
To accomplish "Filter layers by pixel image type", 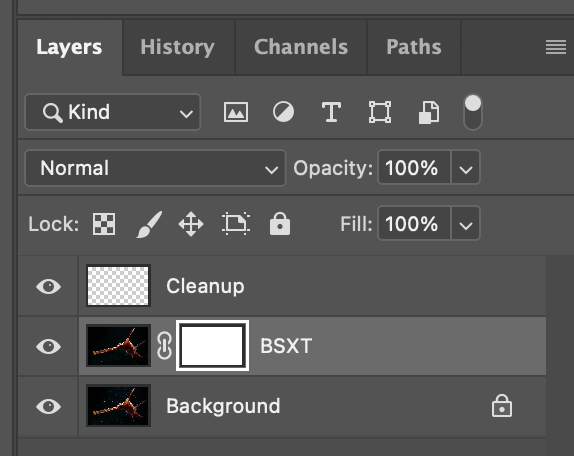I will click(236, 112).
